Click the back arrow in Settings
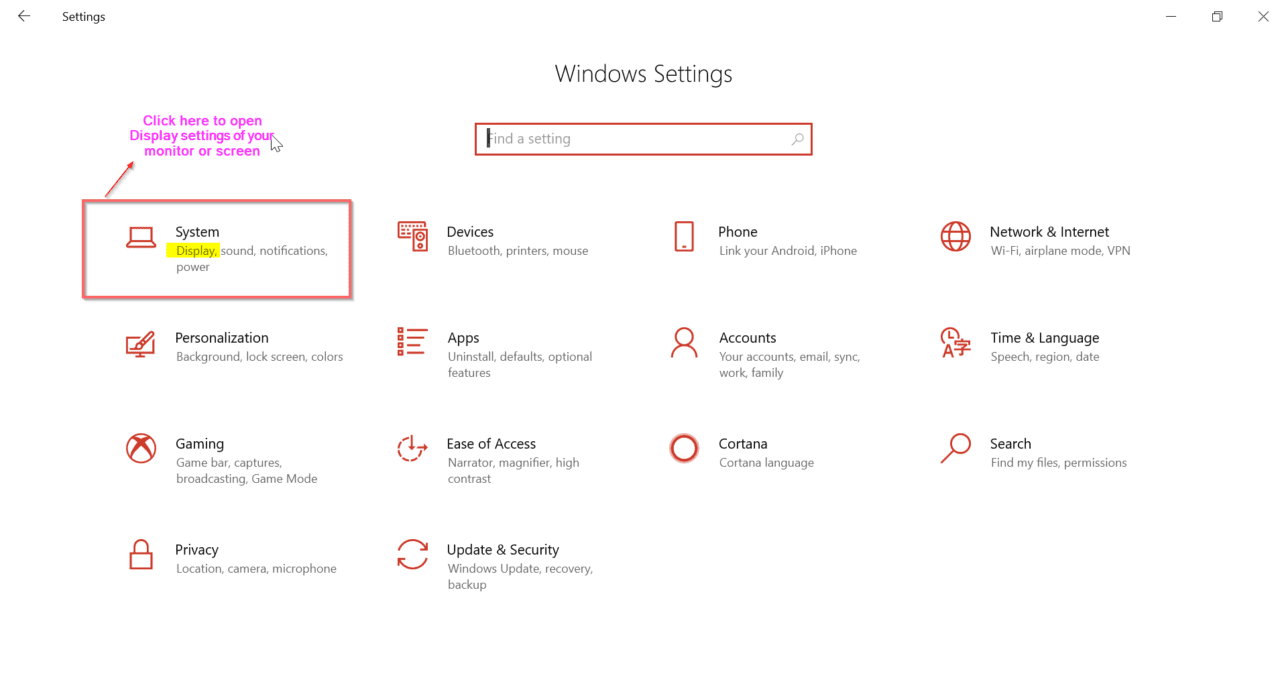 24,16
